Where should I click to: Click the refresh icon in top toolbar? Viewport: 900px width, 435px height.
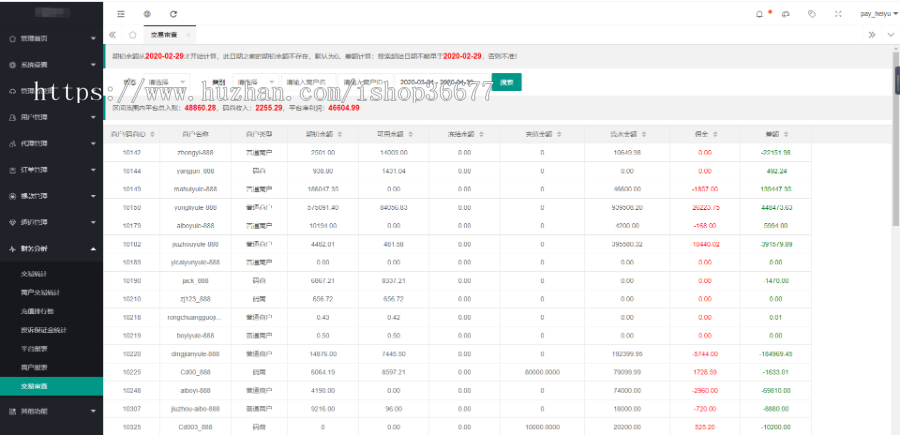click(173, 14)
